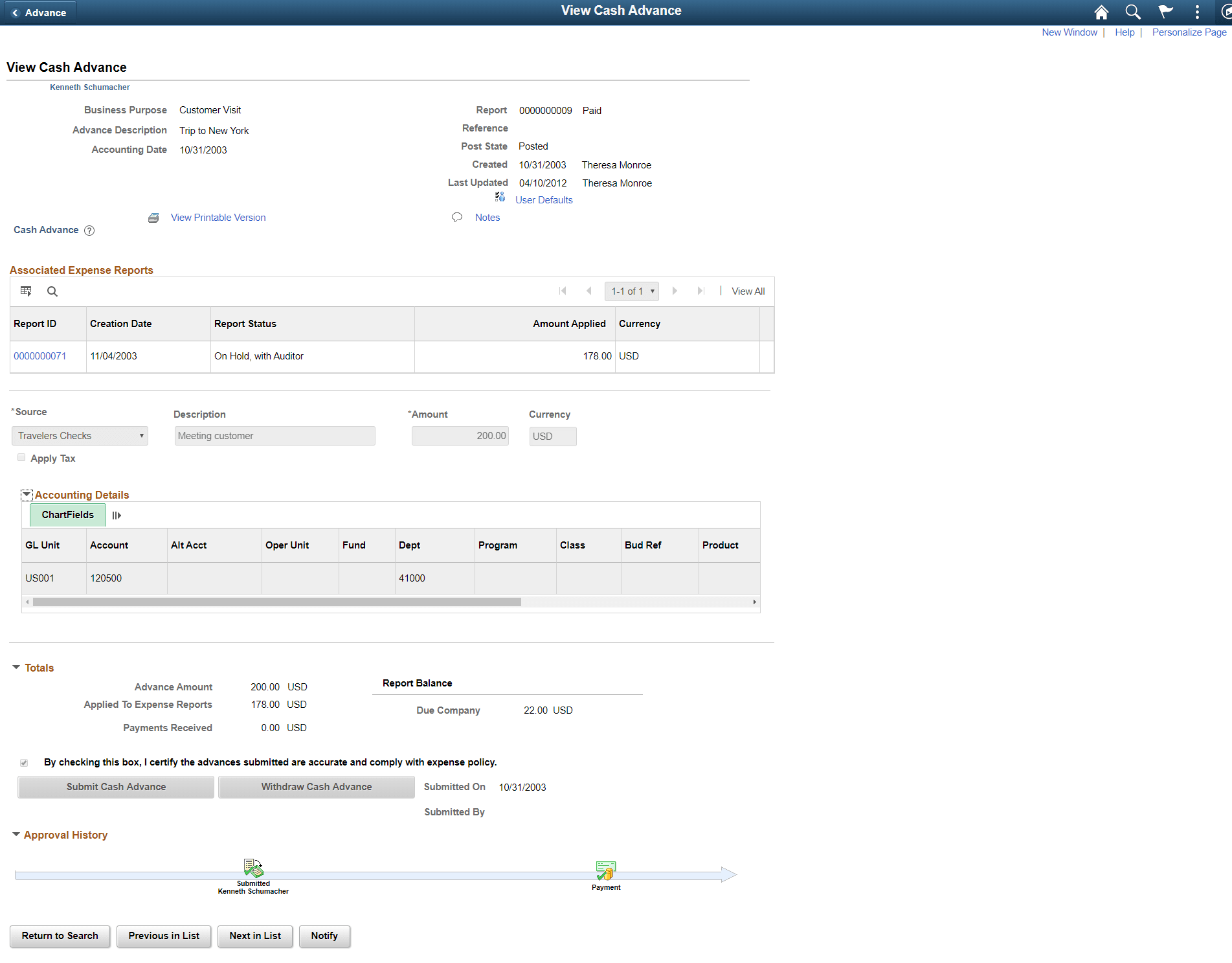The image size is (1232, 963).
Task: Open global search via magnifying glass icon
Action: pyautogui.click(x=1133, y=12)
